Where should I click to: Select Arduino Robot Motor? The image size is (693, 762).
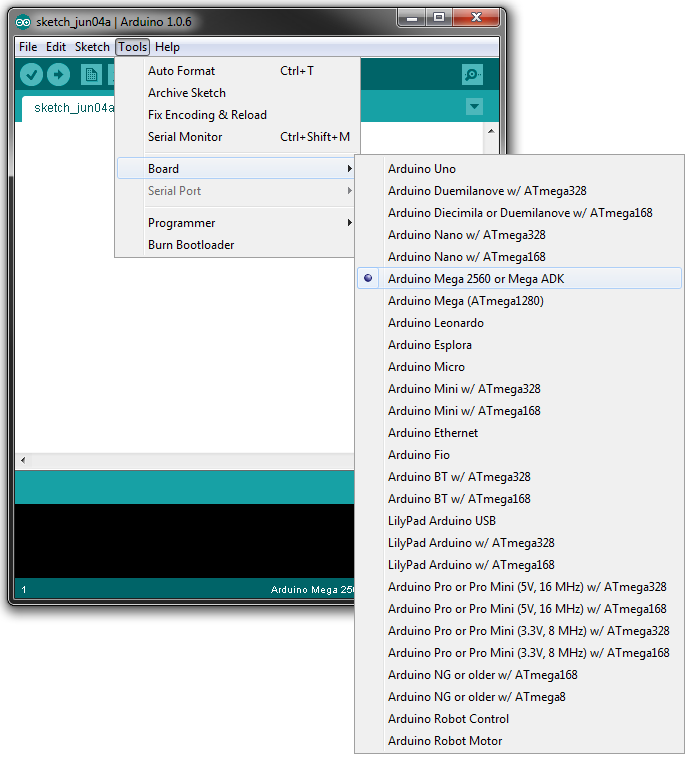(x=519, y=741)
